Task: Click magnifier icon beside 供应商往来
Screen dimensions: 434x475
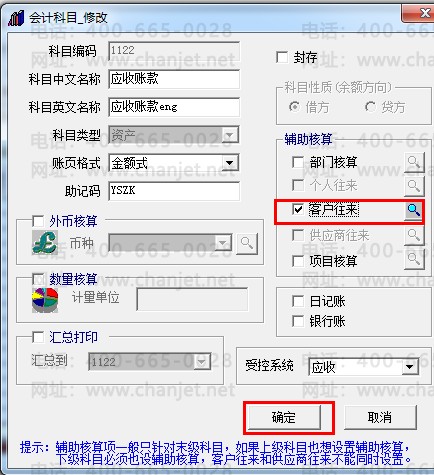Action: click(414, 235)
